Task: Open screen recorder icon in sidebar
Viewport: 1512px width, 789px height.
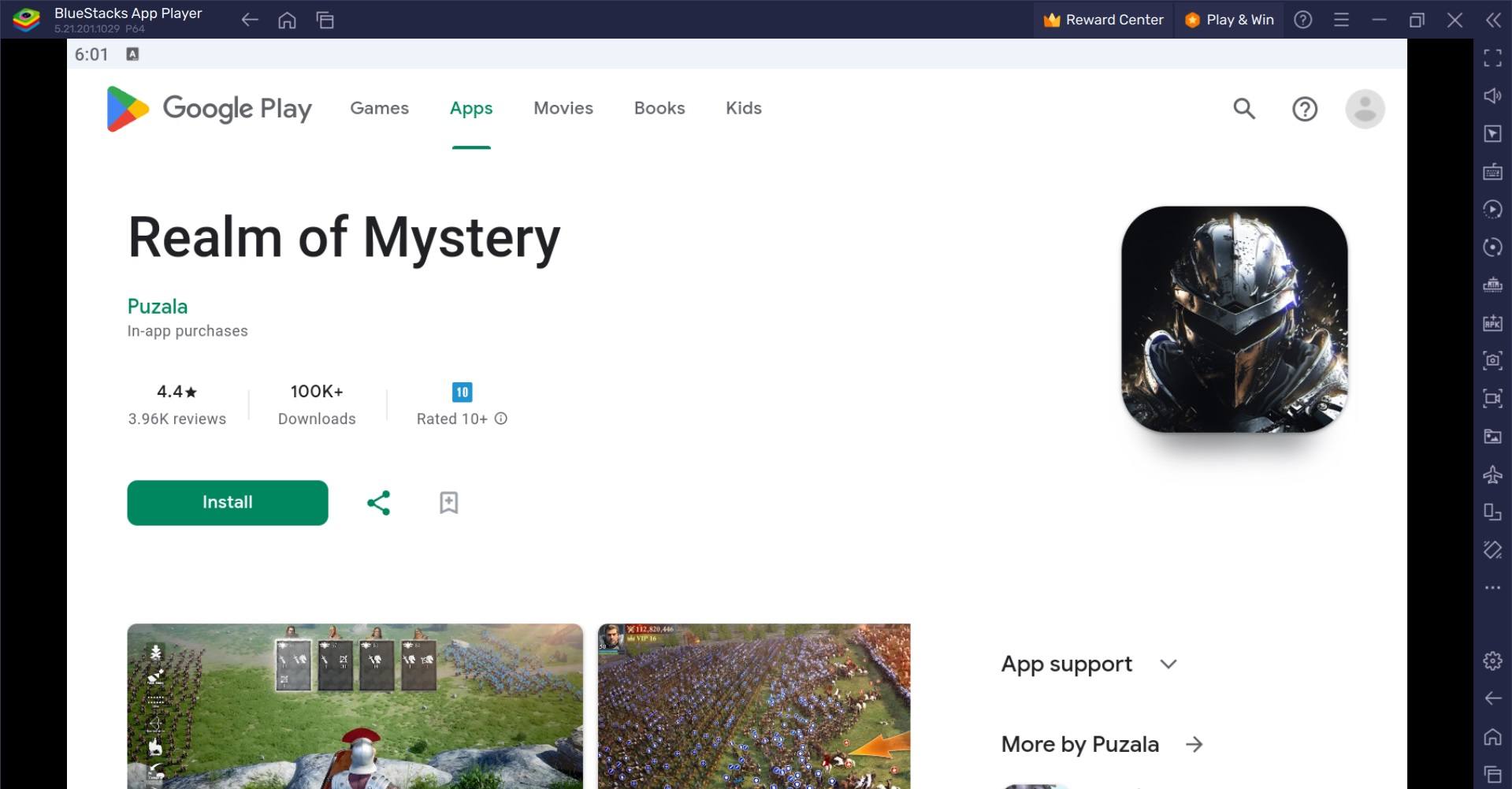Action: point(1492,398)
